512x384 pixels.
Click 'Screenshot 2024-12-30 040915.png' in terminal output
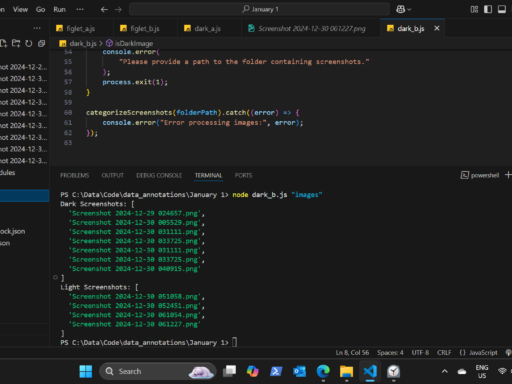click(x=135, y=269)
